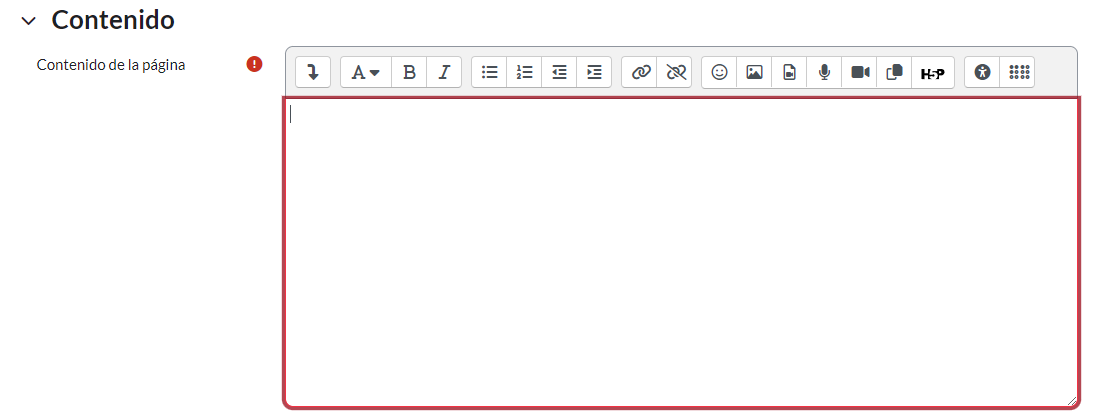Collapse the Contenido section
This screenshot has width=1096, height=416.
(29, 21)
